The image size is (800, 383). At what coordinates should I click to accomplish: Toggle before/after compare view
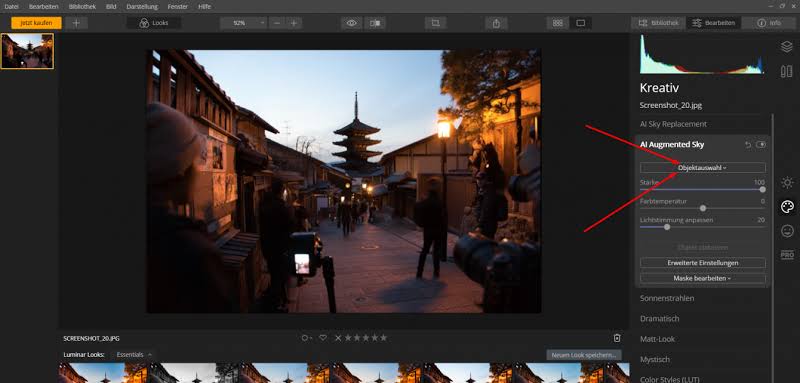(375, 23)
